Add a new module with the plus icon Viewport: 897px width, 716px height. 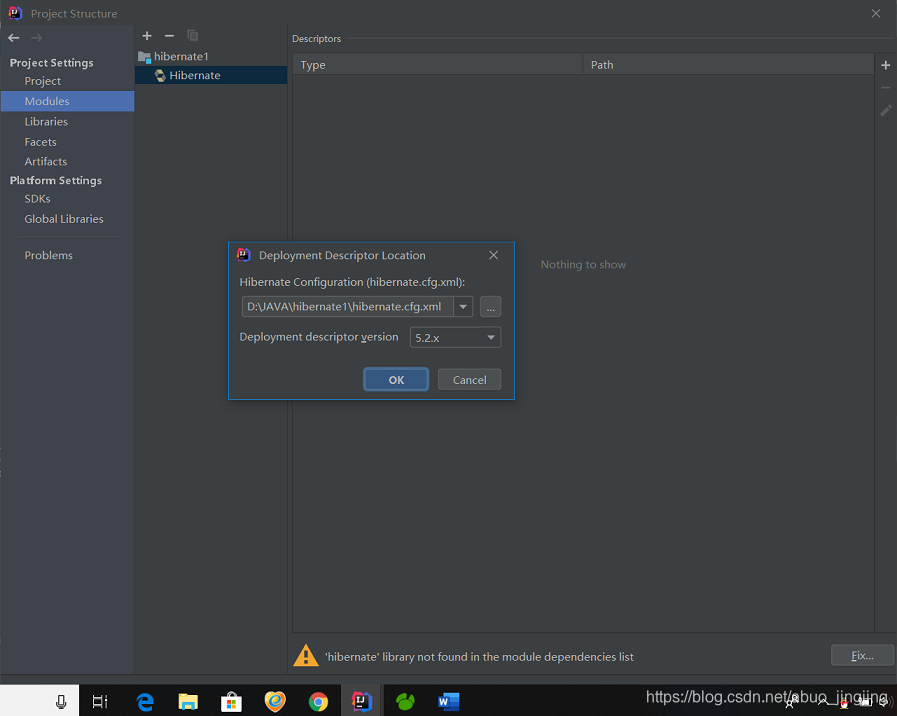click(x=147, y=35)
